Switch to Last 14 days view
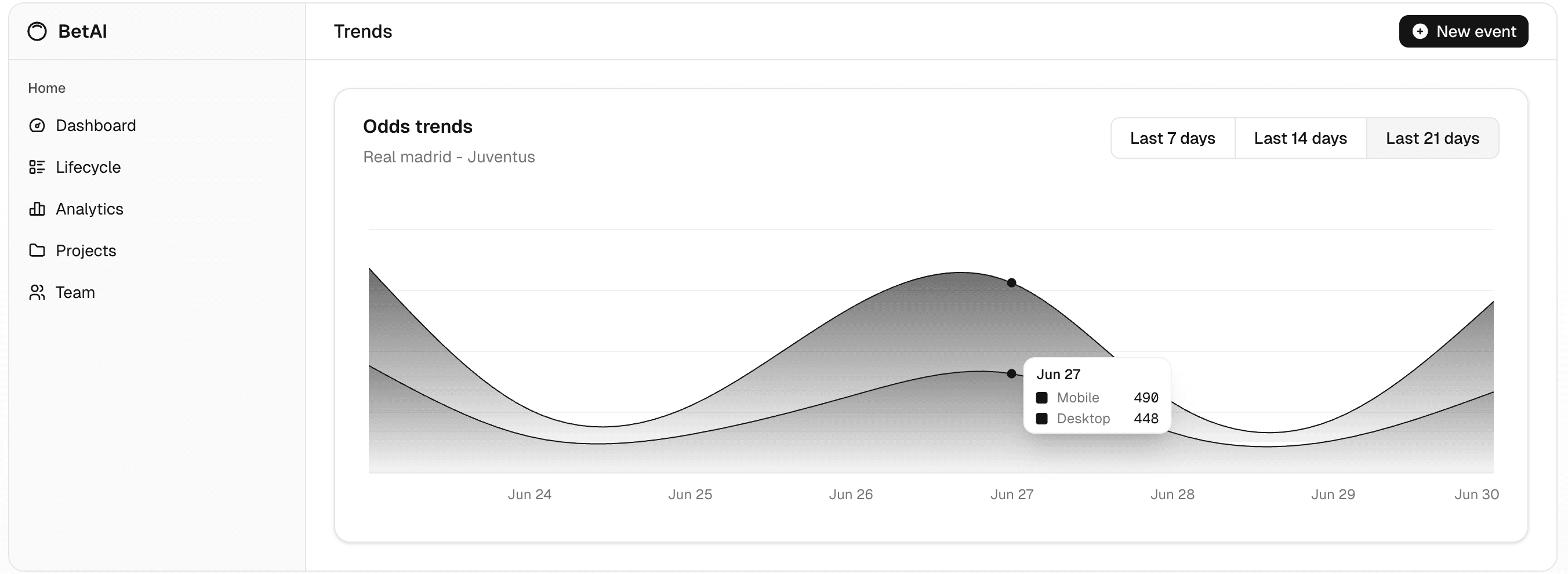 click(x=1300, y=138)
